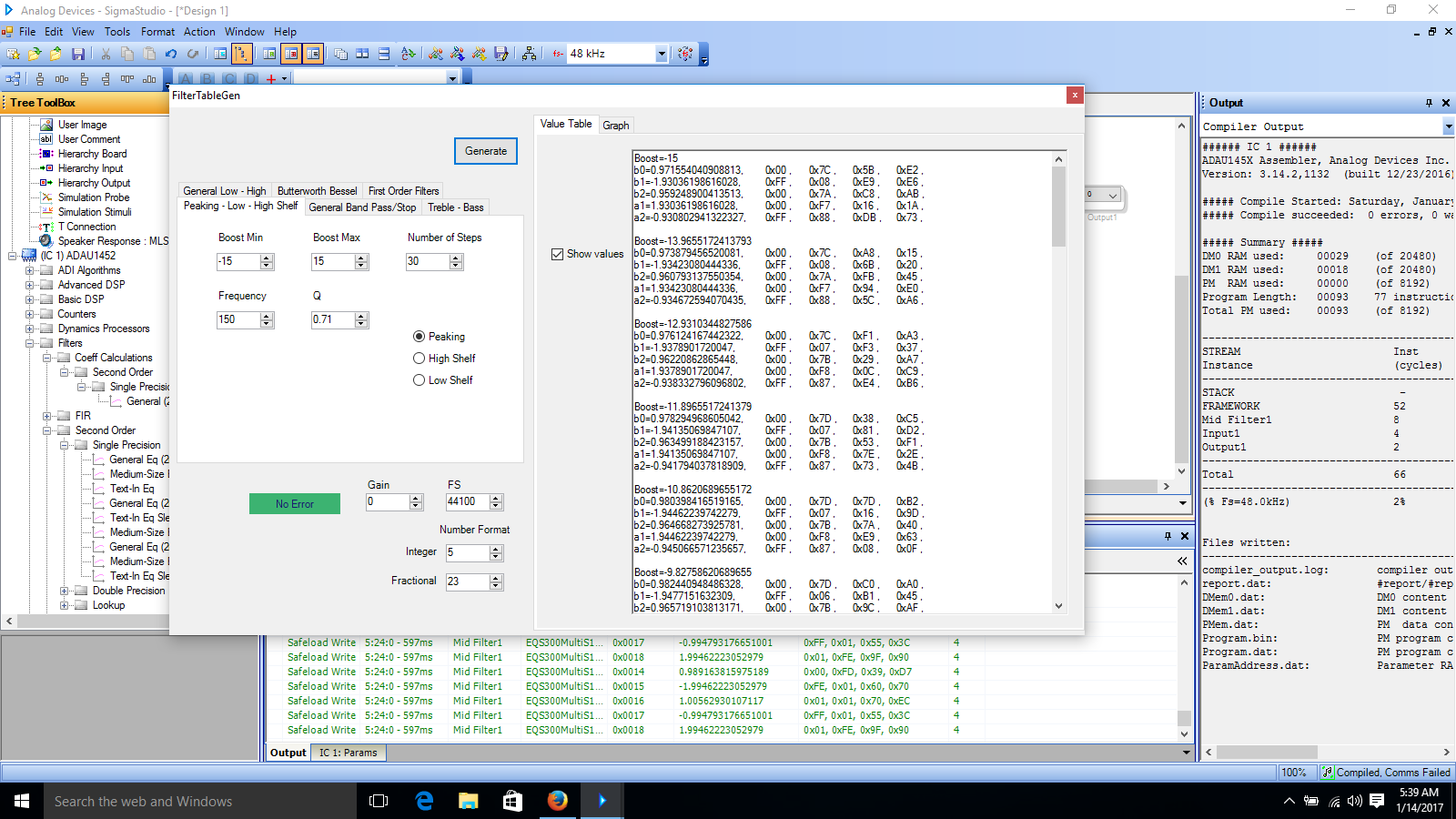Switch to IC 1: Params output tab
The width and height of the screenshot is (1456, 819).
click(349, 753)
